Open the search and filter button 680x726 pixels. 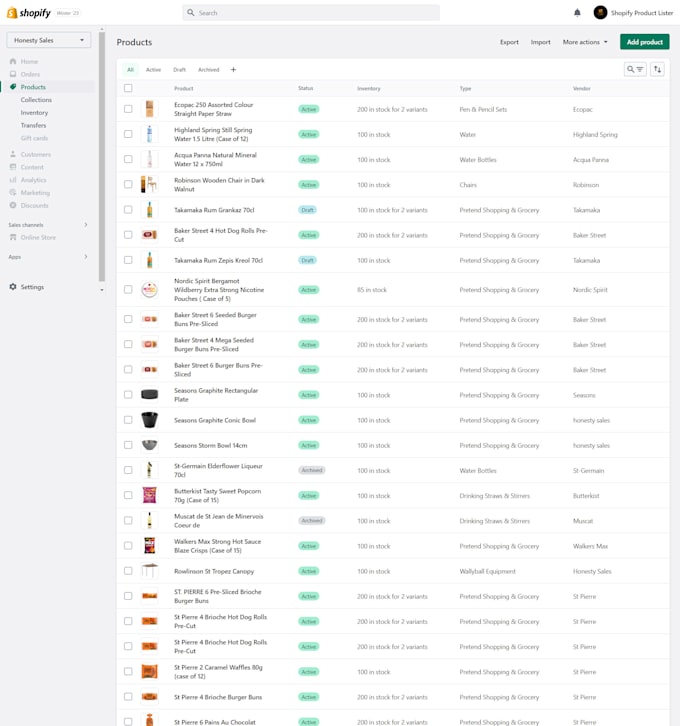(635, 69)
